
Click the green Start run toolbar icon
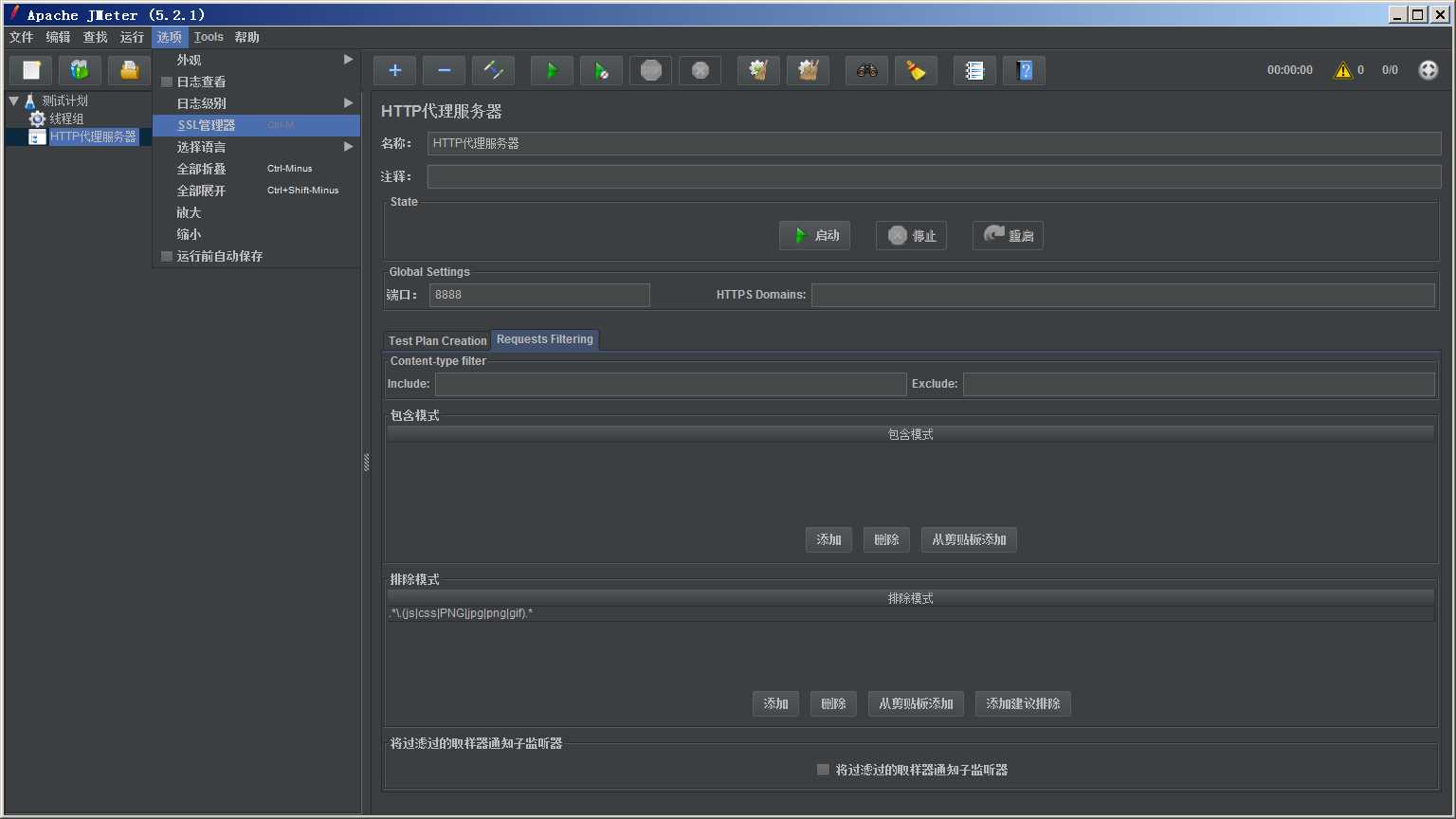click(552, 70)
